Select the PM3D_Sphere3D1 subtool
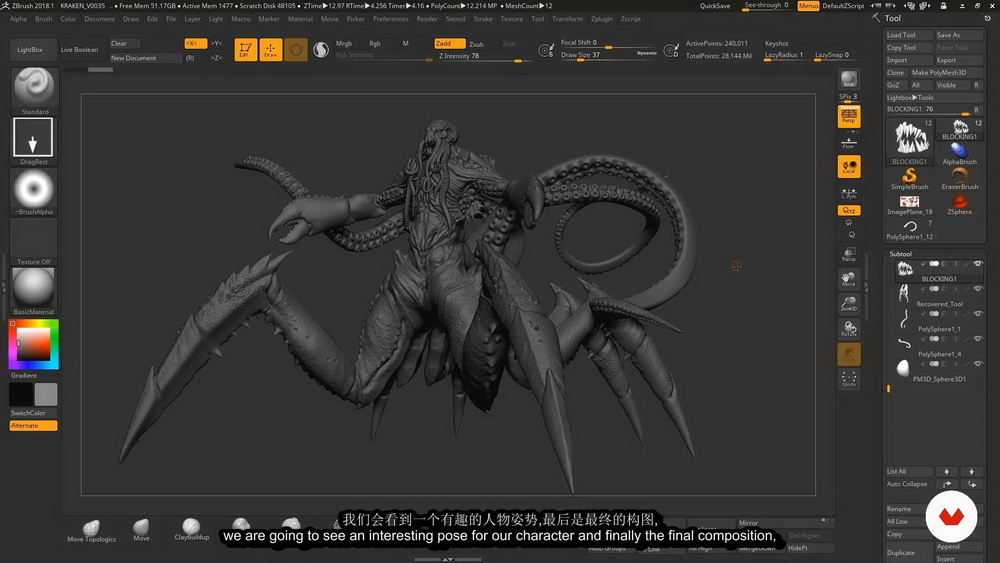The width and height of the screenshot is (1000, 563). click(x=938, y=370)
